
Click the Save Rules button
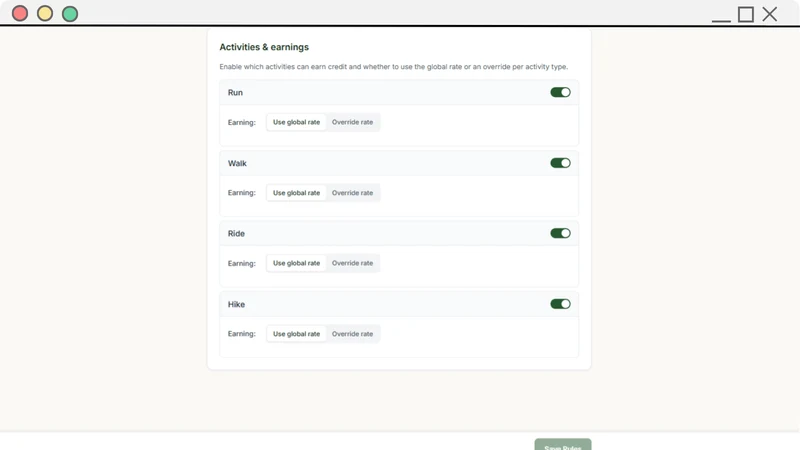pos(563,444)
